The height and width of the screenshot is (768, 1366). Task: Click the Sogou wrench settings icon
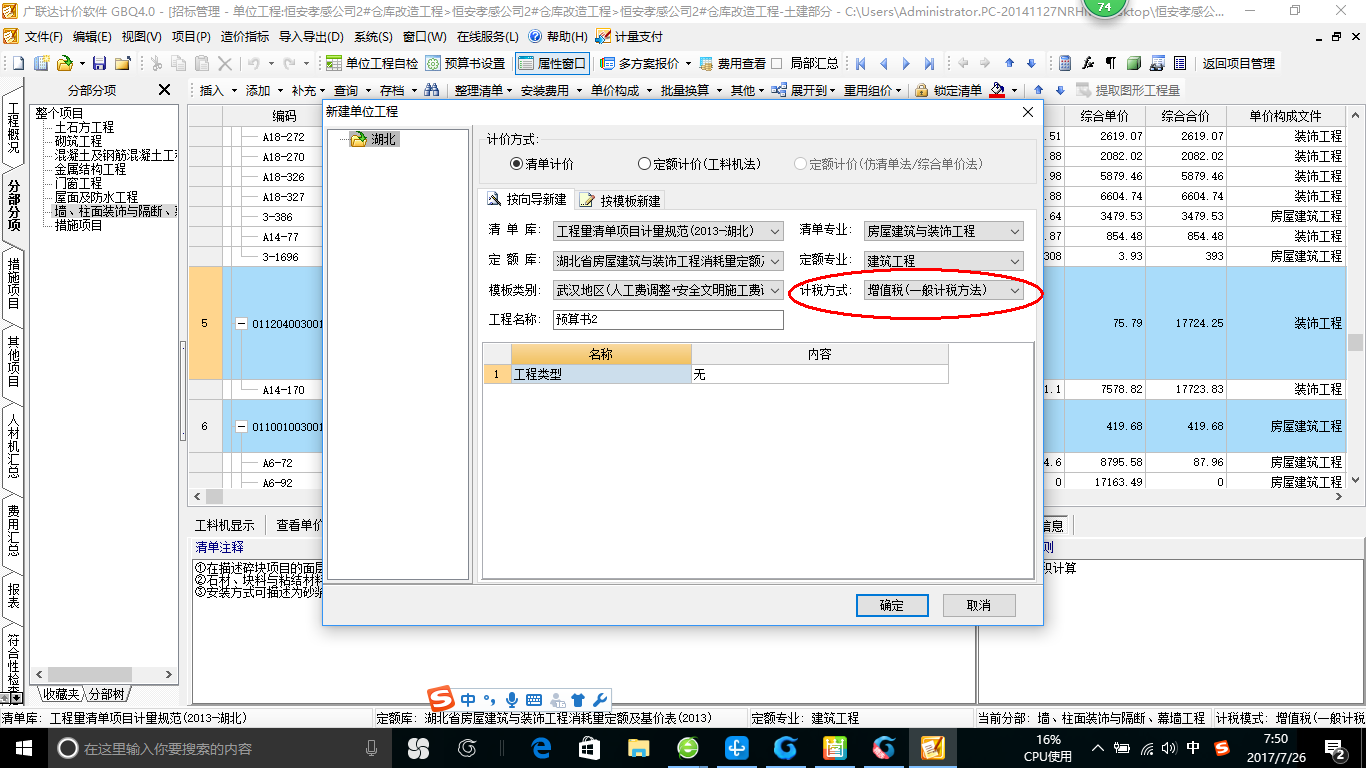point(600,699)
